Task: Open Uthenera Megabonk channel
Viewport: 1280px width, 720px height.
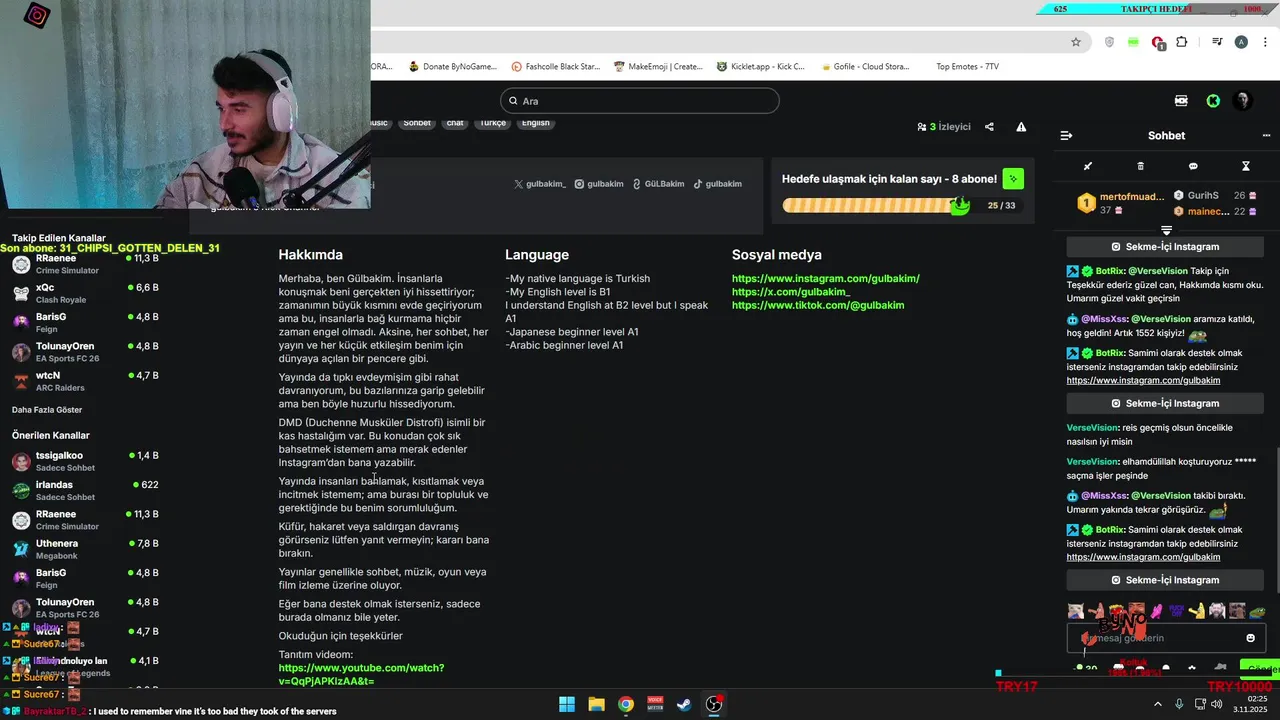Action: (85, 549)
